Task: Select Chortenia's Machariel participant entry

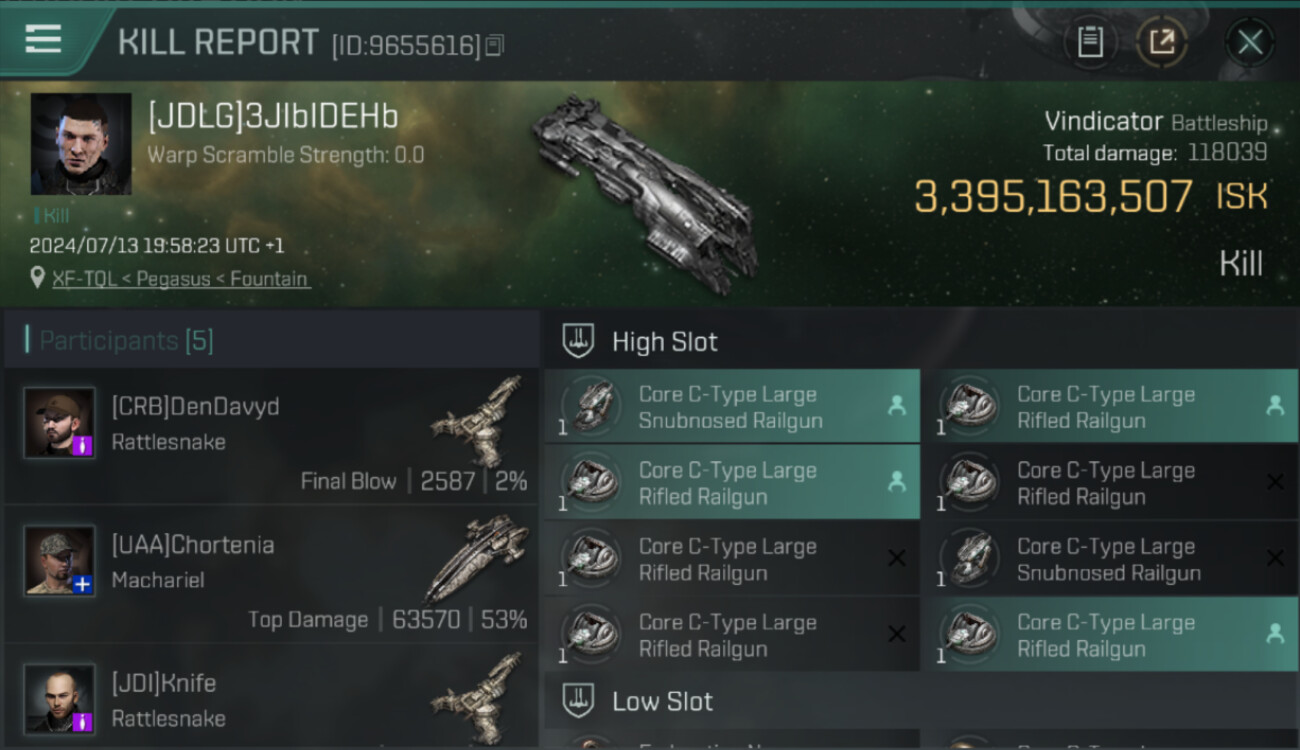Action: [271, 575]
